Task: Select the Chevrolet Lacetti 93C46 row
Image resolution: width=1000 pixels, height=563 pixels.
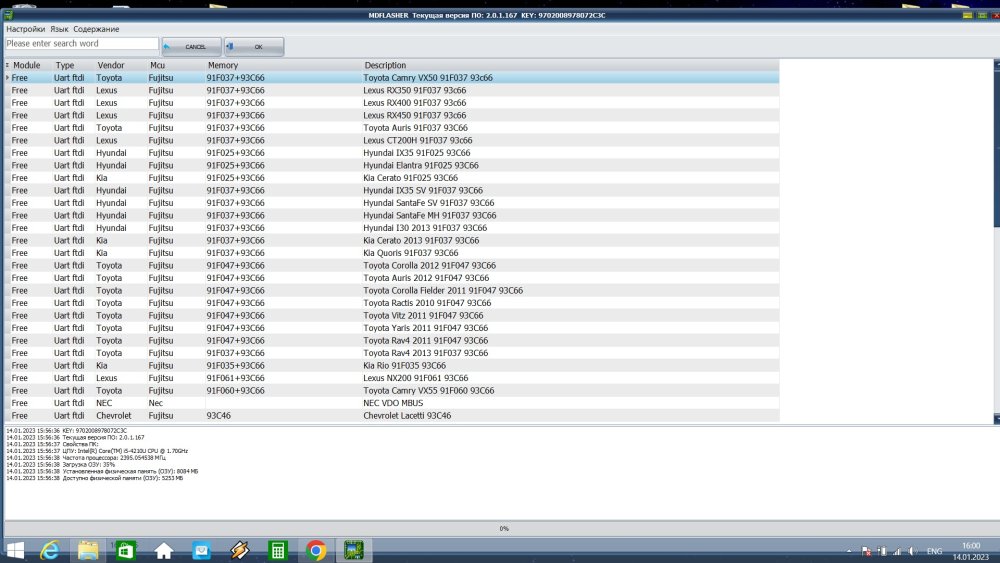Action: click(x=407, y=415)
